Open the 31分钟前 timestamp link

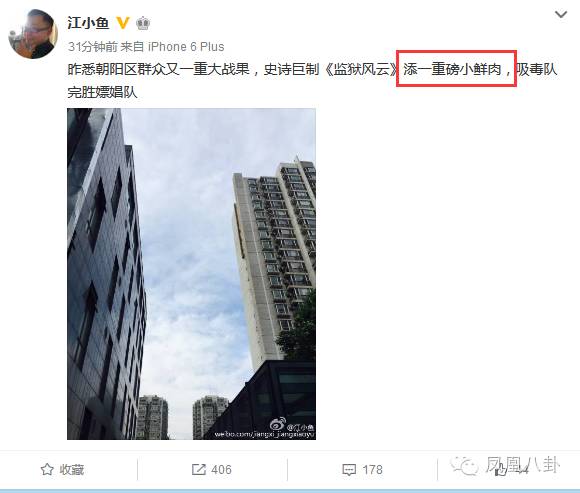pyautogui.click(x=92, y=47)
